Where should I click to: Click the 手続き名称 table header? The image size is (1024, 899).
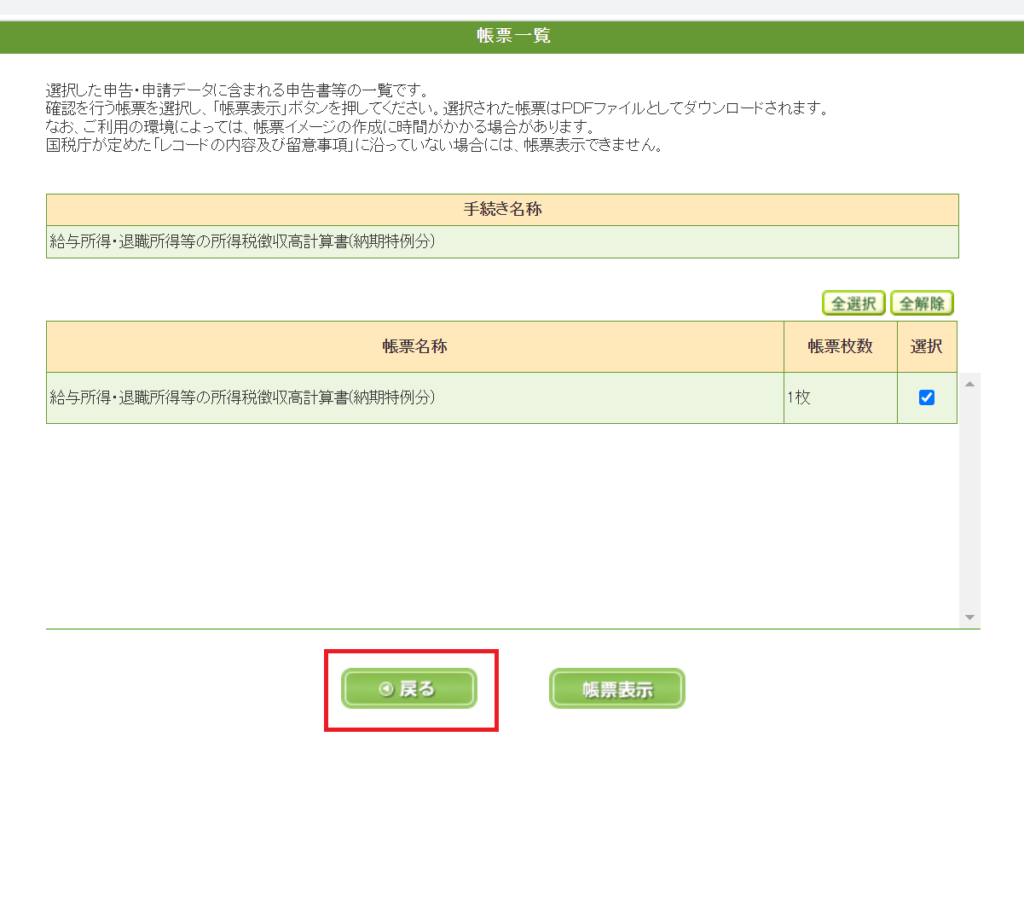tap(502, 209)
